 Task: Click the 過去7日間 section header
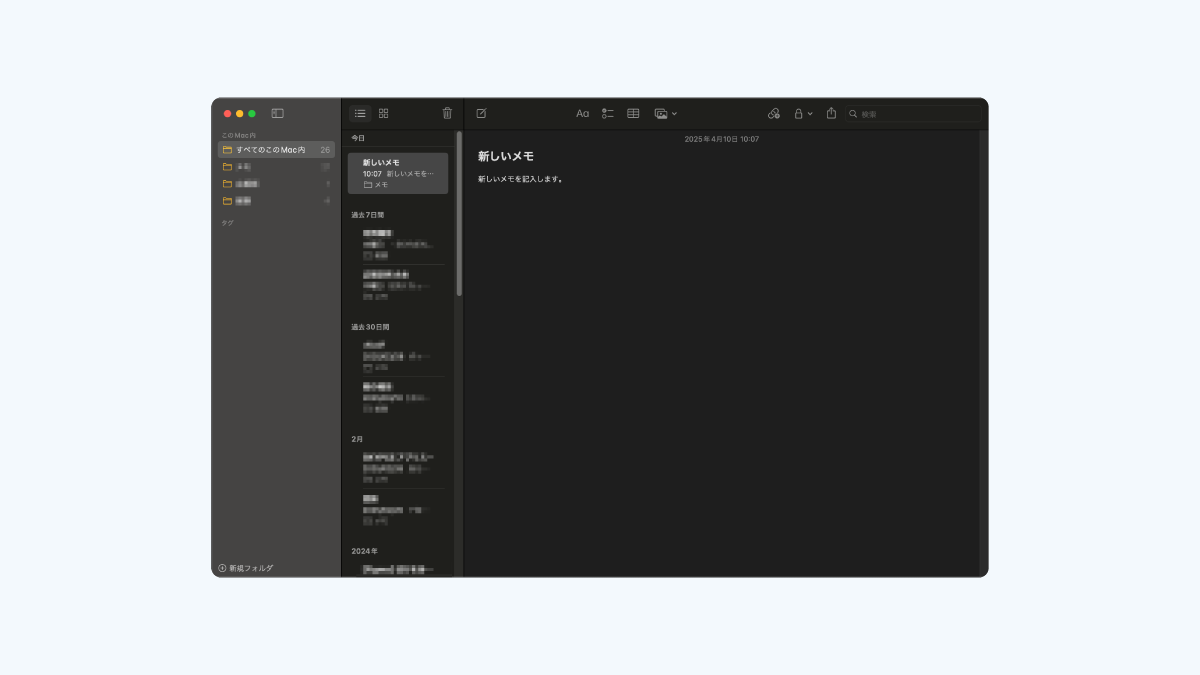368,215
